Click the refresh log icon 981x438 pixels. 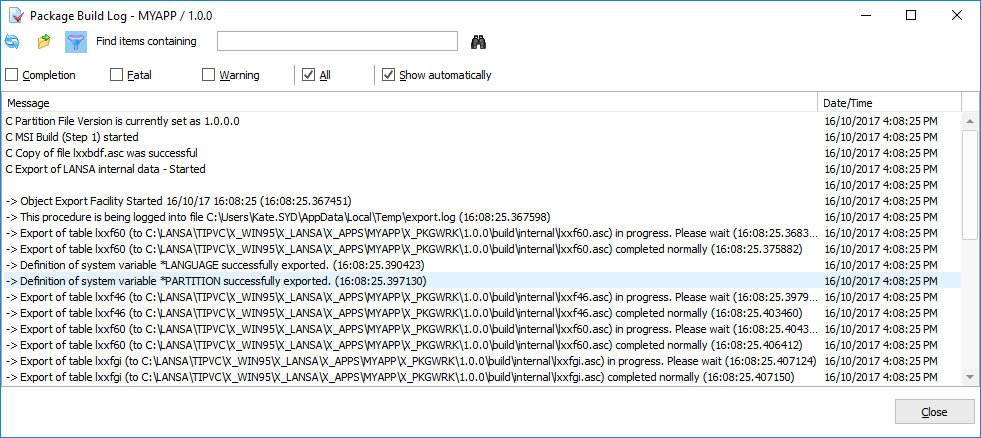point(12,42)
